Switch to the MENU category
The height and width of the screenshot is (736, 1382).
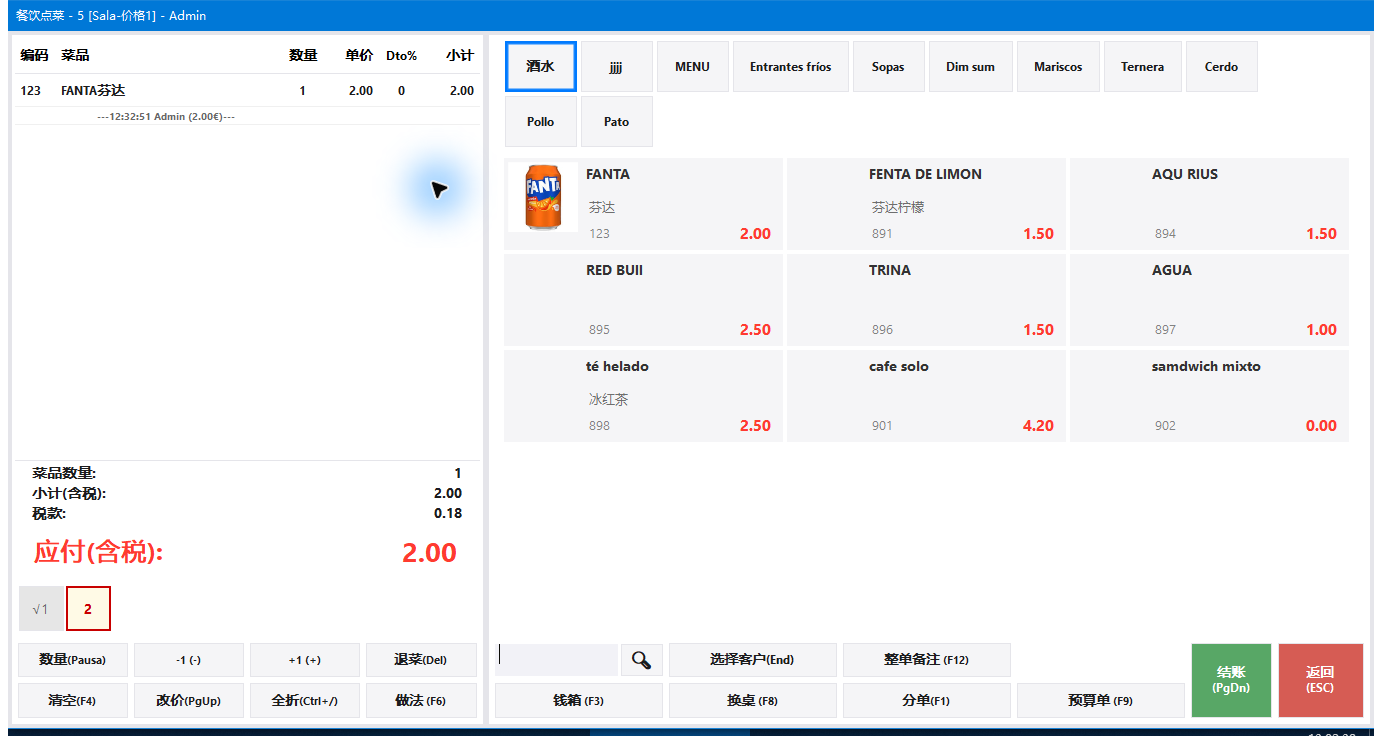click(692, 67)
